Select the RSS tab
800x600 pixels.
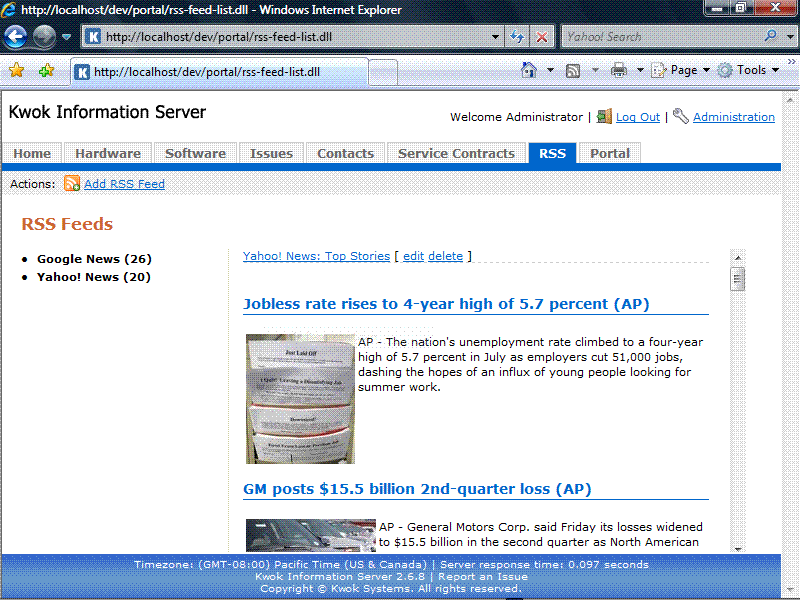click(x=553, y=153)
